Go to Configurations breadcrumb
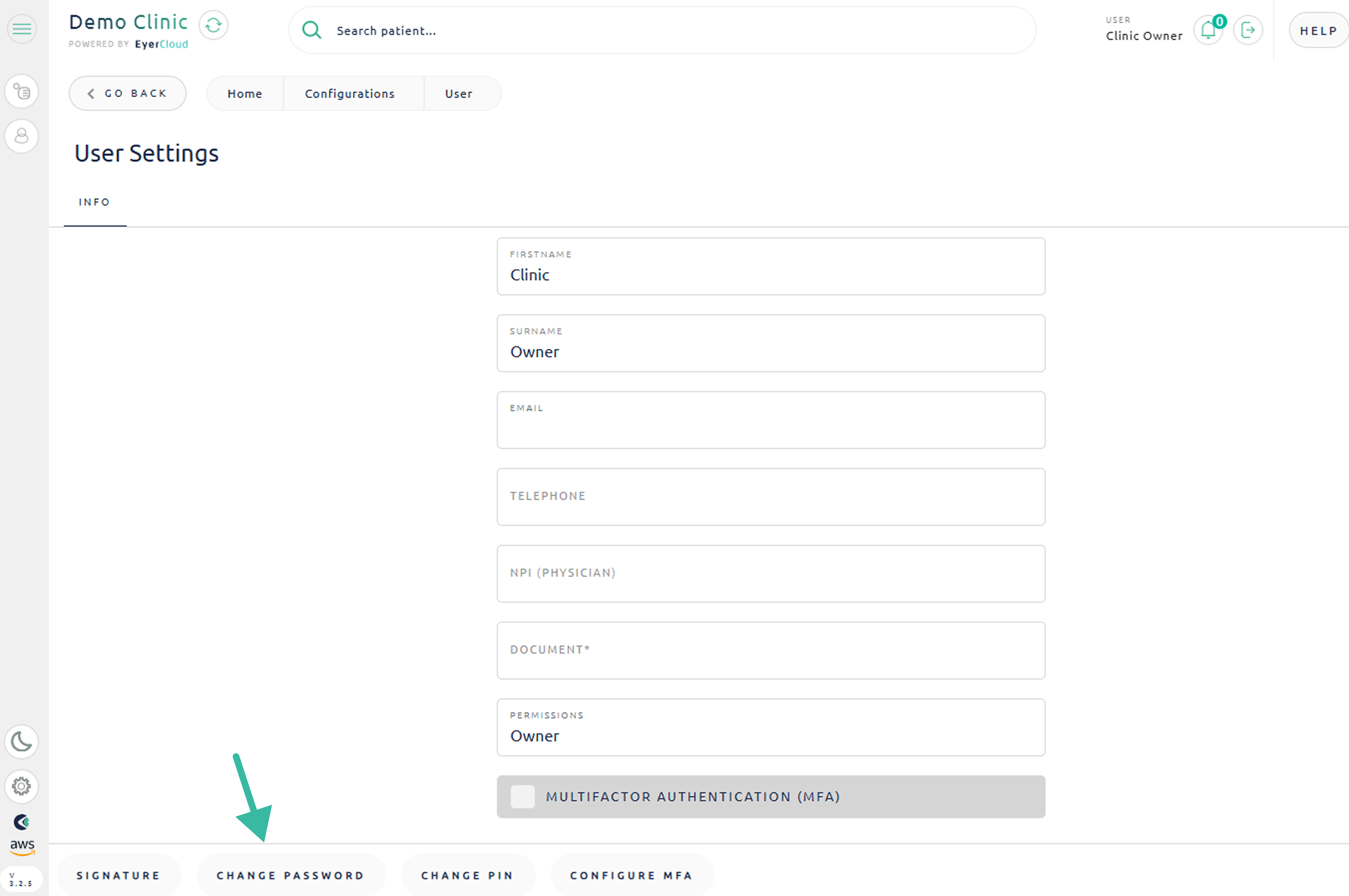 click(x=350, y=94)
